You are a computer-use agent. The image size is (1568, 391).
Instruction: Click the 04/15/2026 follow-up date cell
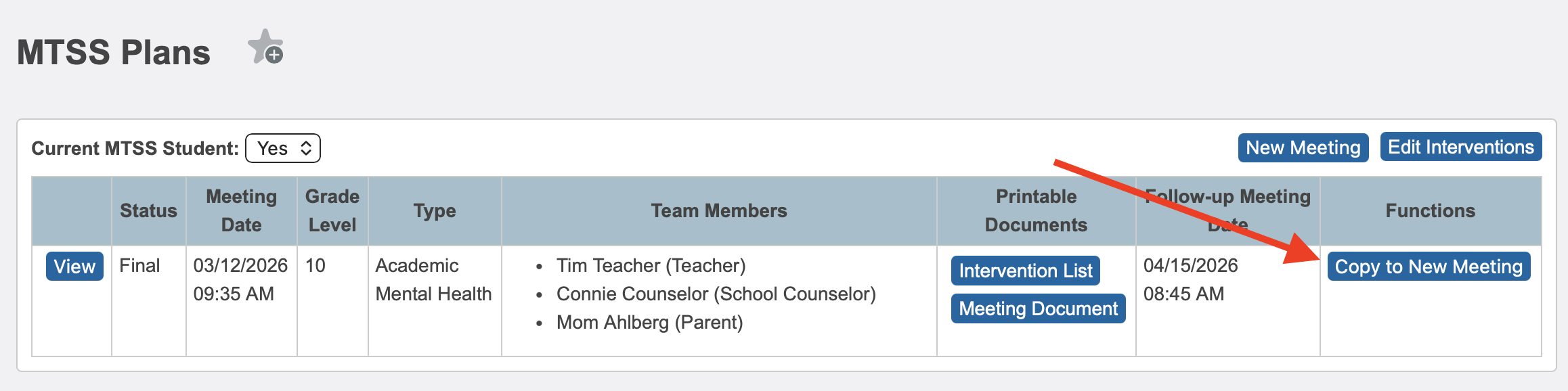[x=1190, y=265]
